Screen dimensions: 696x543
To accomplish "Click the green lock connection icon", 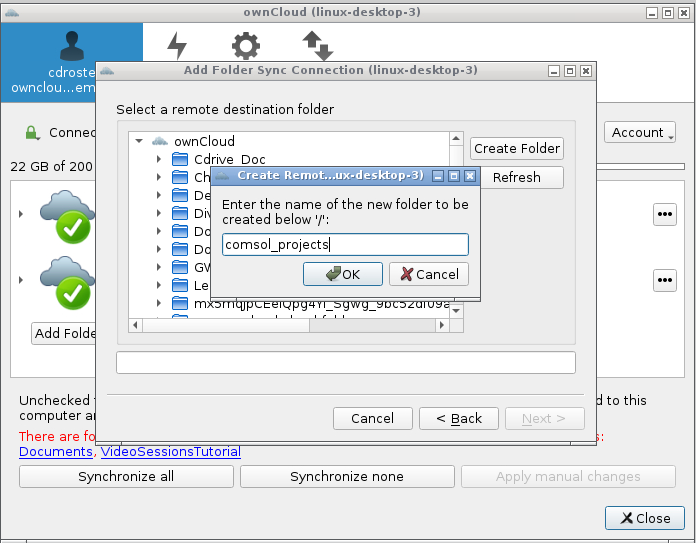I will pos(31,132).
